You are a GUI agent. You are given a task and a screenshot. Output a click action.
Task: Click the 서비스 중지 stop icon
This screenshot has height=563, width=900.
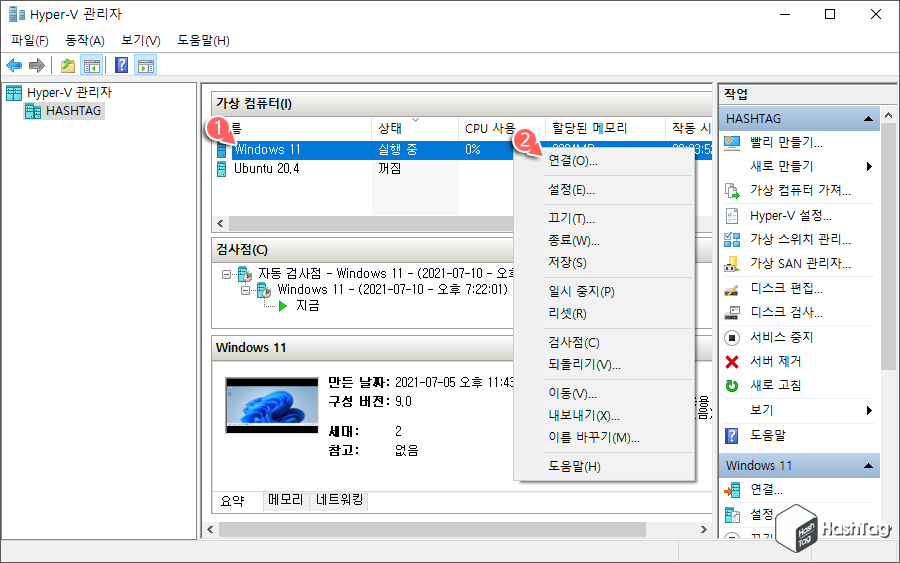point(732,337)
